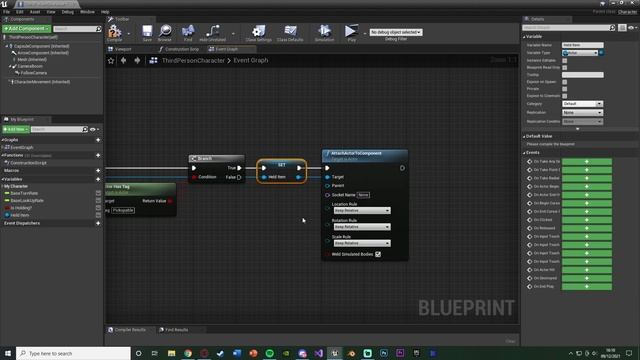Open Location Rule dropdown on attach node

[x=362, y=211]
